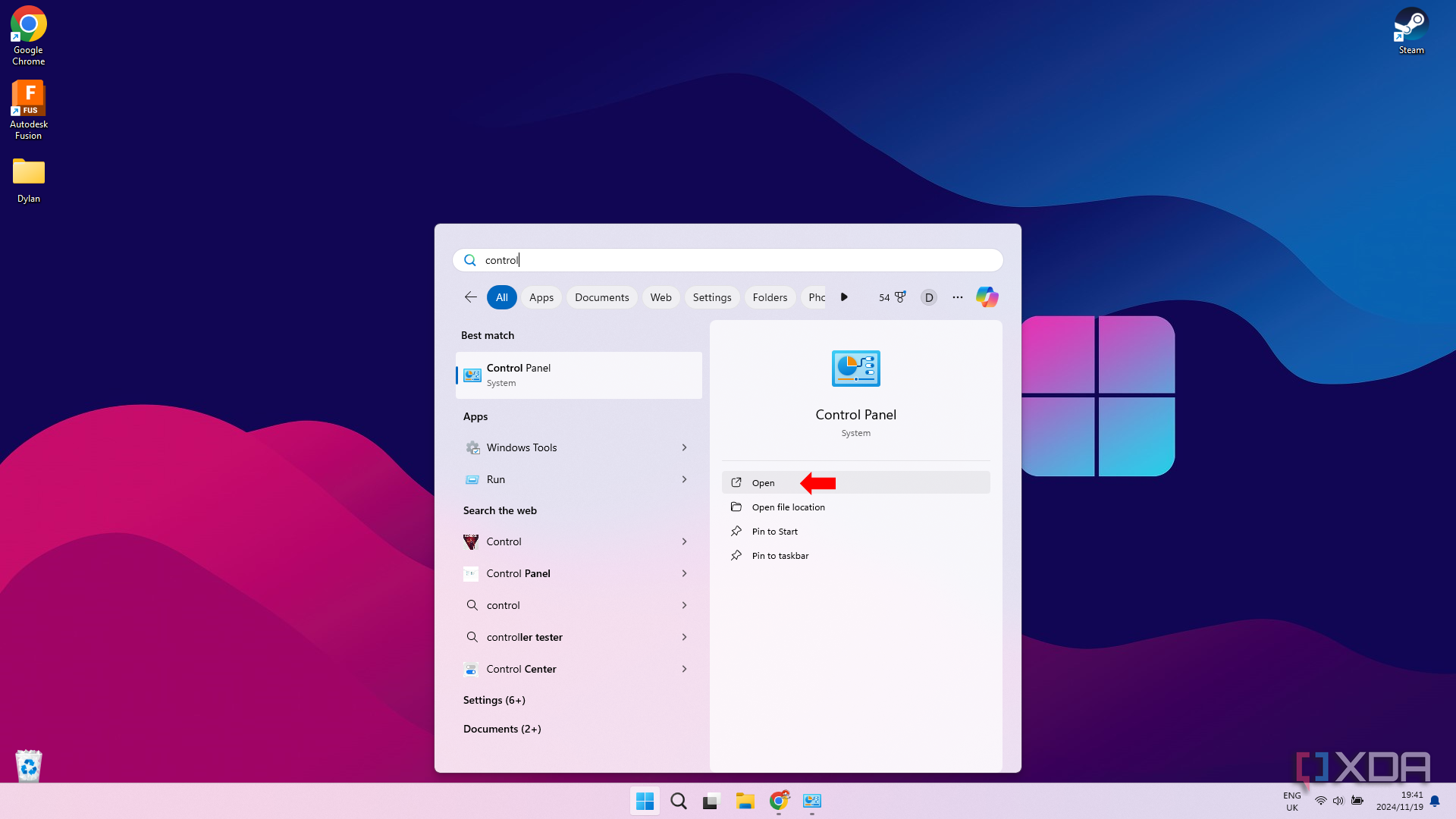Expand the controller tester suggestion
The height and width of the screenshot is (819, 1456).
tap(683, 637)
